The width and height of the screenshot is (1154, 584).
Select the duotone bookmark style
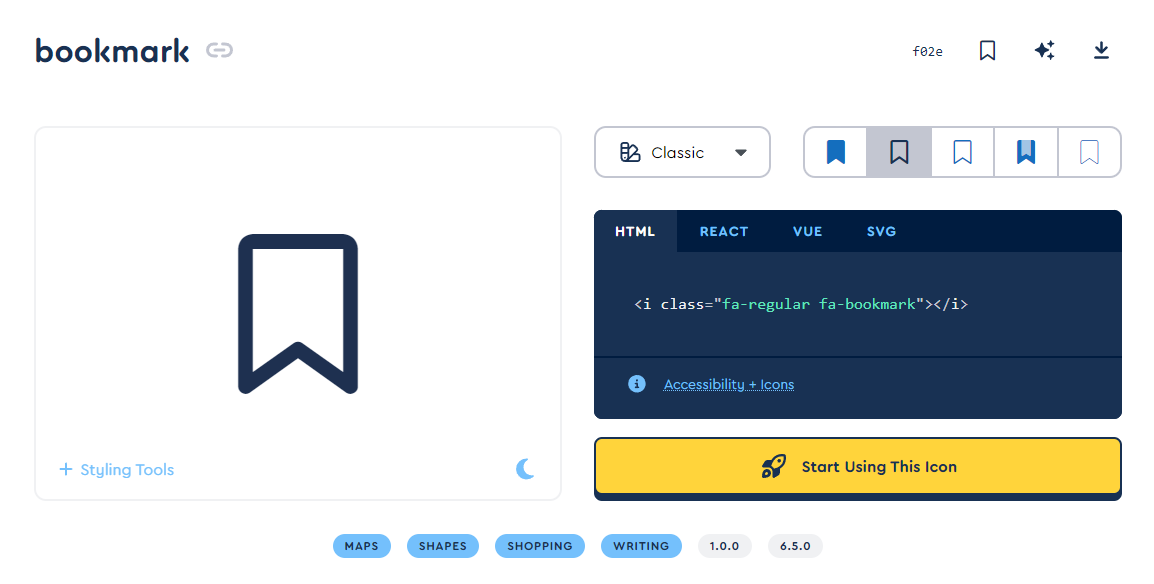1026,152
